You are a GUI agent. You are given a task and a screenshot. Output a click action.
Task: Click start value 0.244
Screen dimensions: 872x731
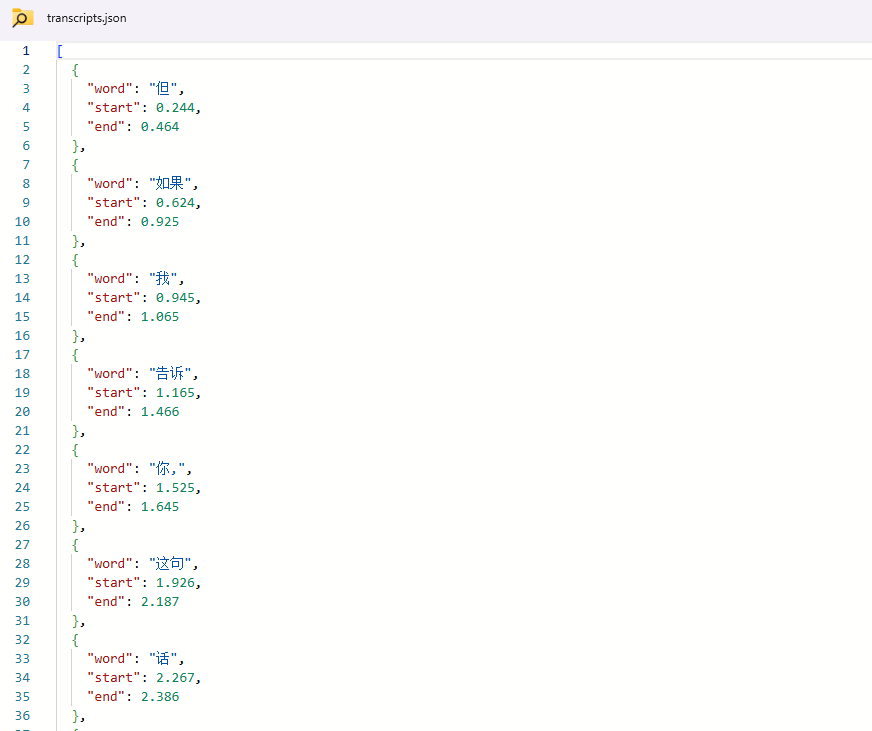pyautogui.click(x=176, y=107)
